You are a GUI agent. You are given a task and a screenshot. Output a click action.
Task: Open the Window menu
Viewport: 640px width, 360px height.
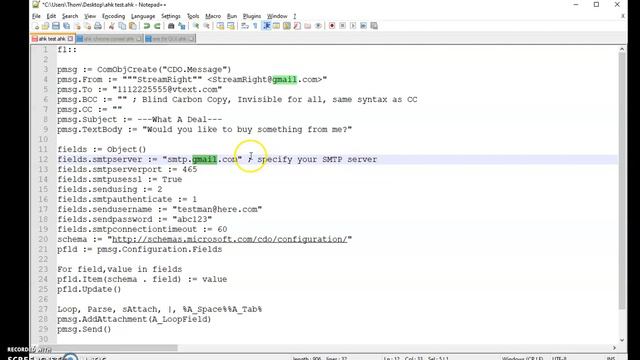[x=277, y=16]
